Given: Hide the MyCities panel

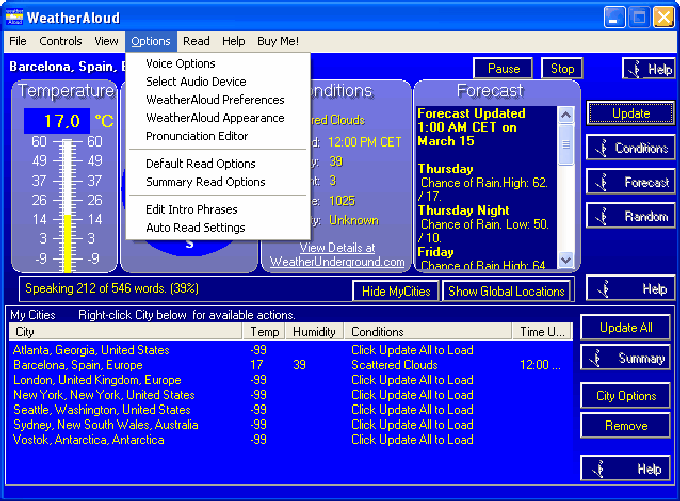Looking at the screenshot, I should point(396,291).
